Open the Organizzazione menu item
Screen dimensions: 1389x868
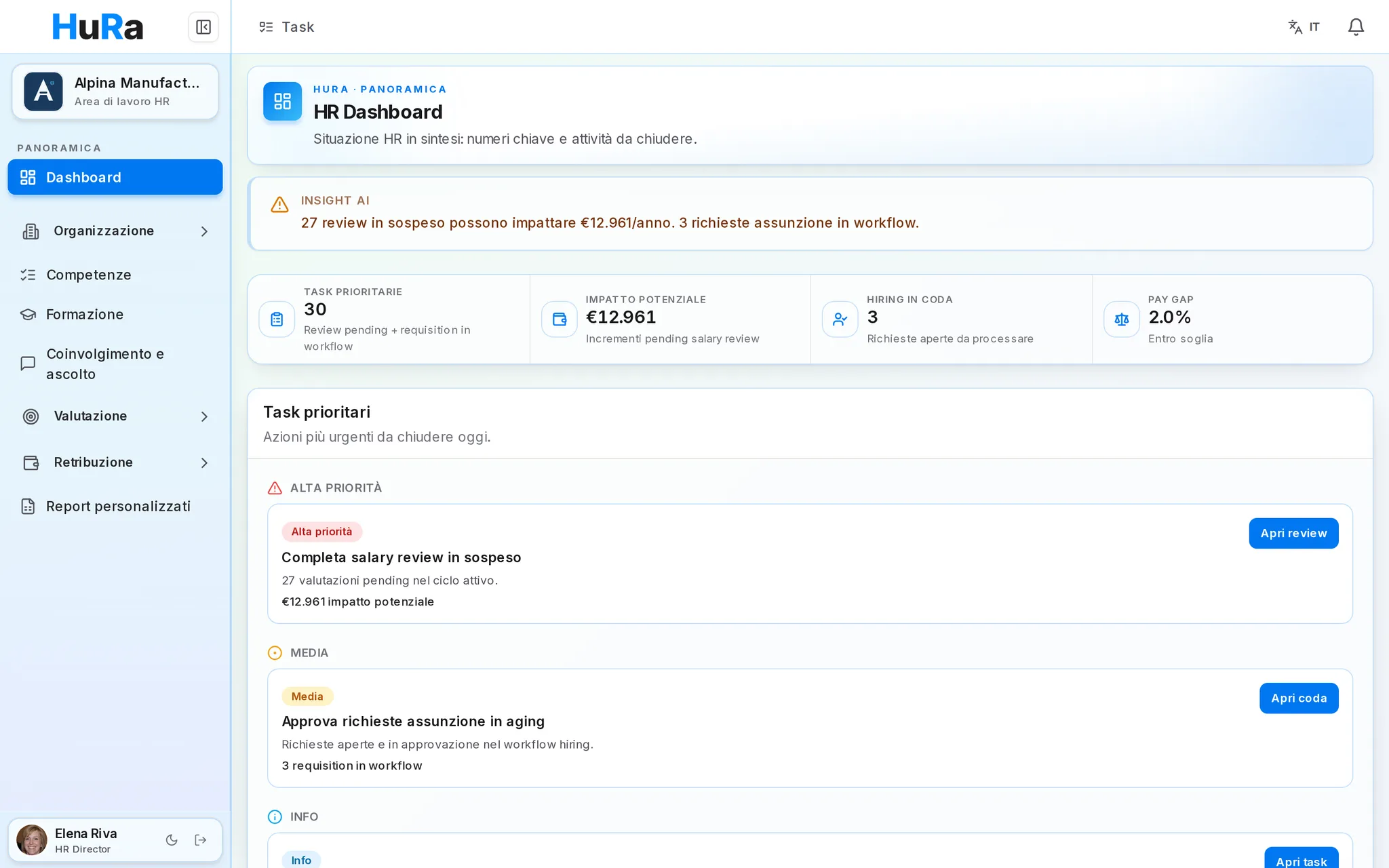(x=115, y=231)
